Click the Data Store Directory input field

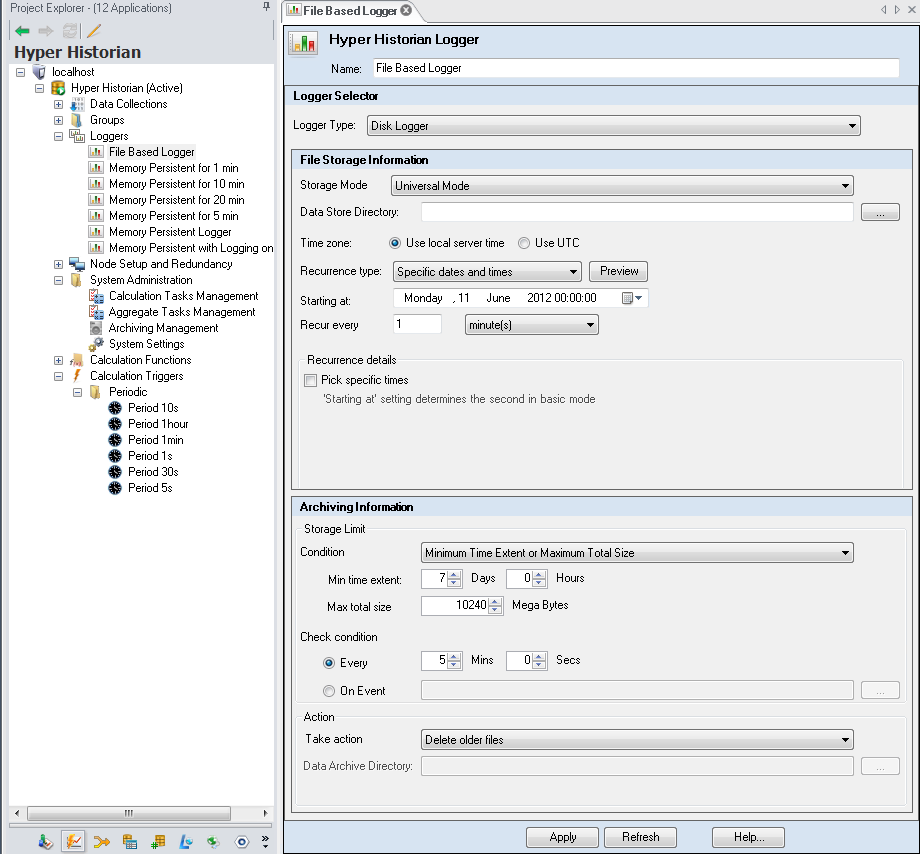click(x=636, y=212)
